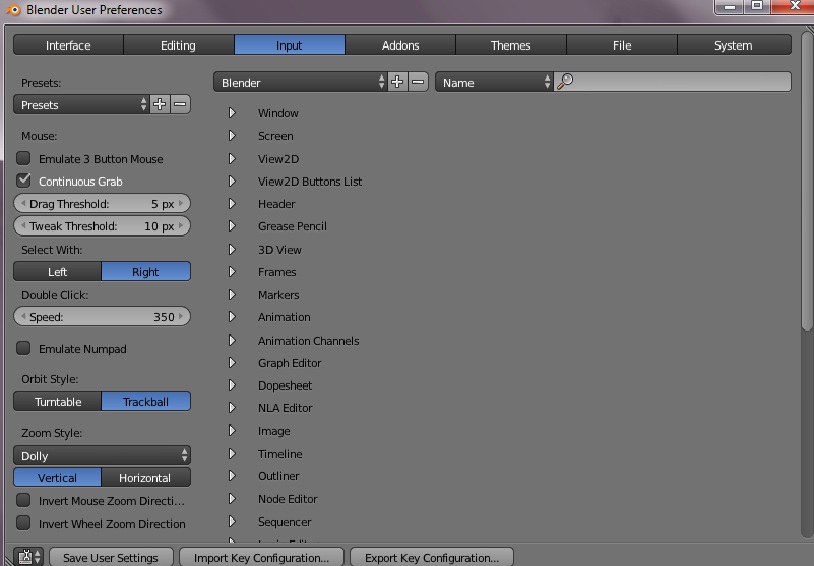Set orbit style to Trackball
814x566 pixels.
(x=146, y=401)
